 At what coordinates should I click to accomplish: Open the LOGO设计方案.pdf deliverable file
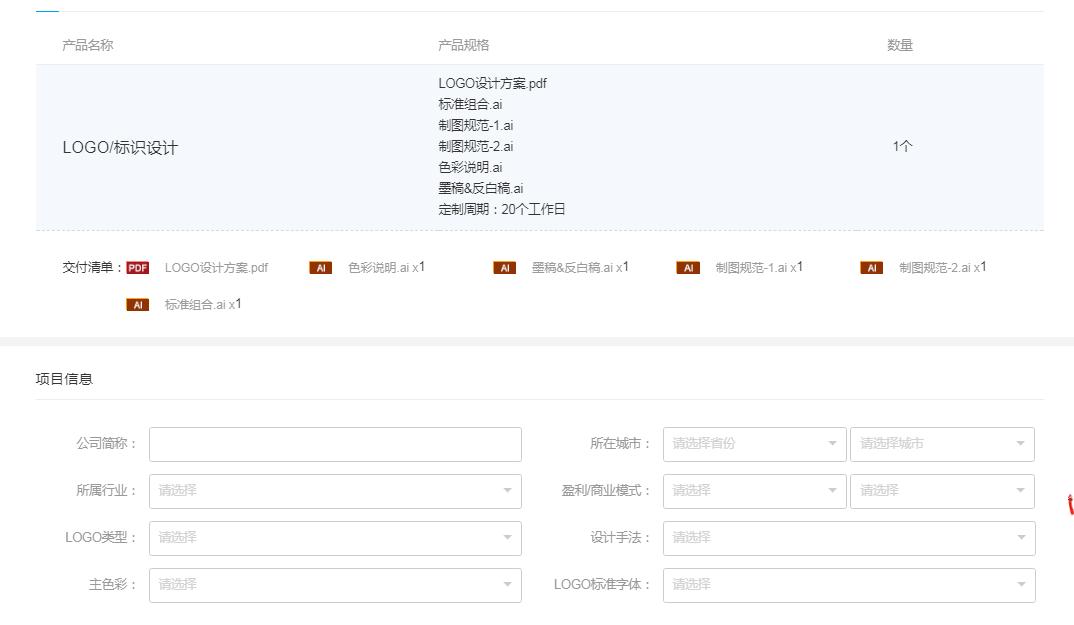[x=216, y=268]
